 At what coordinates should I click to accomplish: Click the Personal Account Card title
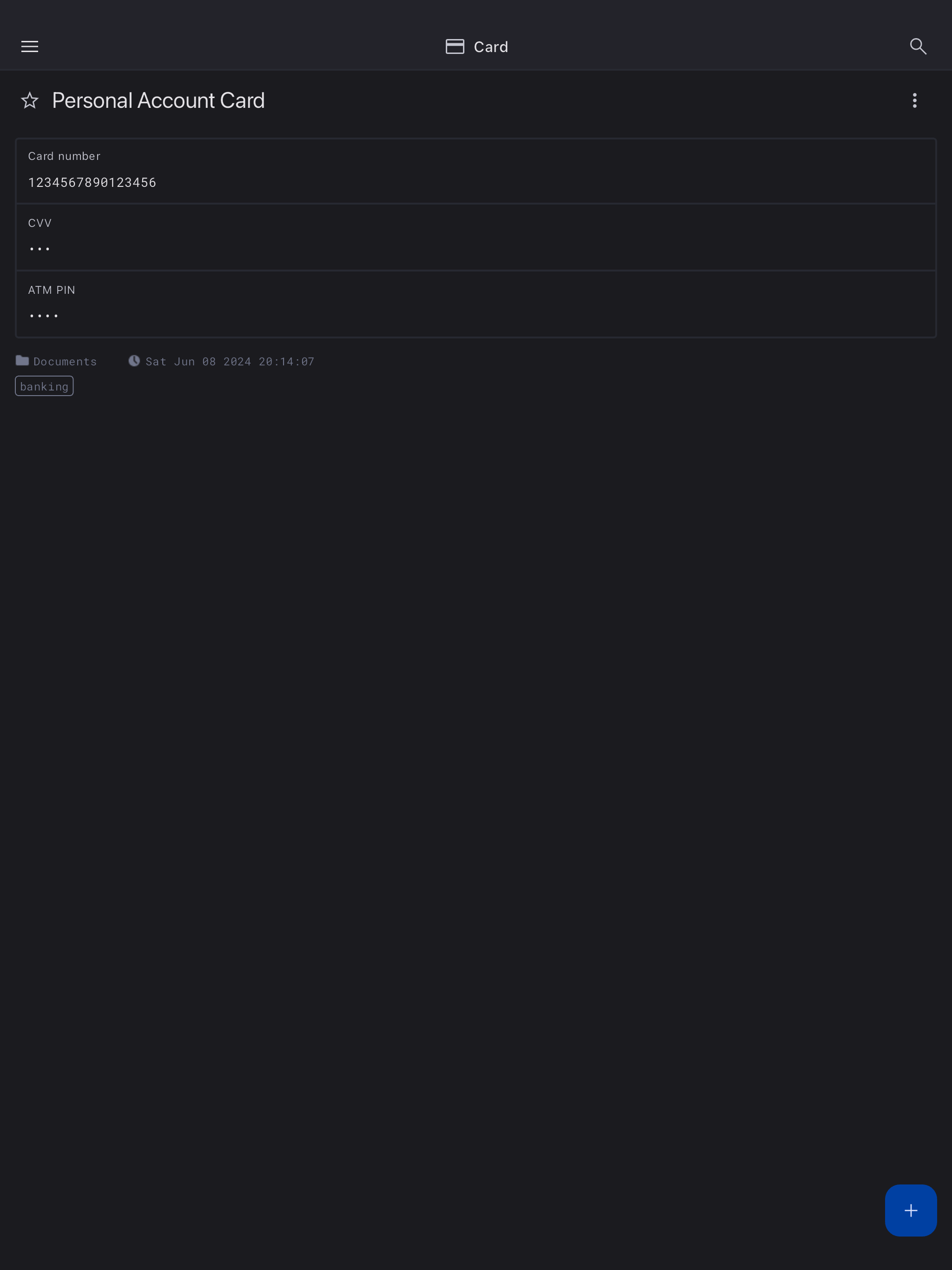tap(158, 101)
